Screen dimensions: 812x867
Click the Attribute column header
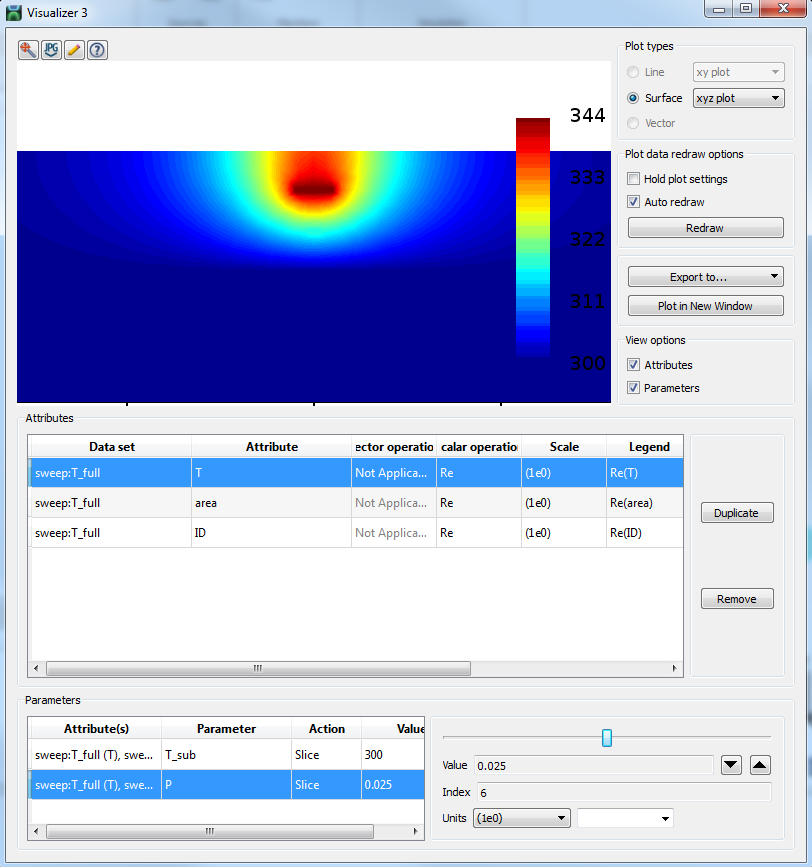pos(271,447)
